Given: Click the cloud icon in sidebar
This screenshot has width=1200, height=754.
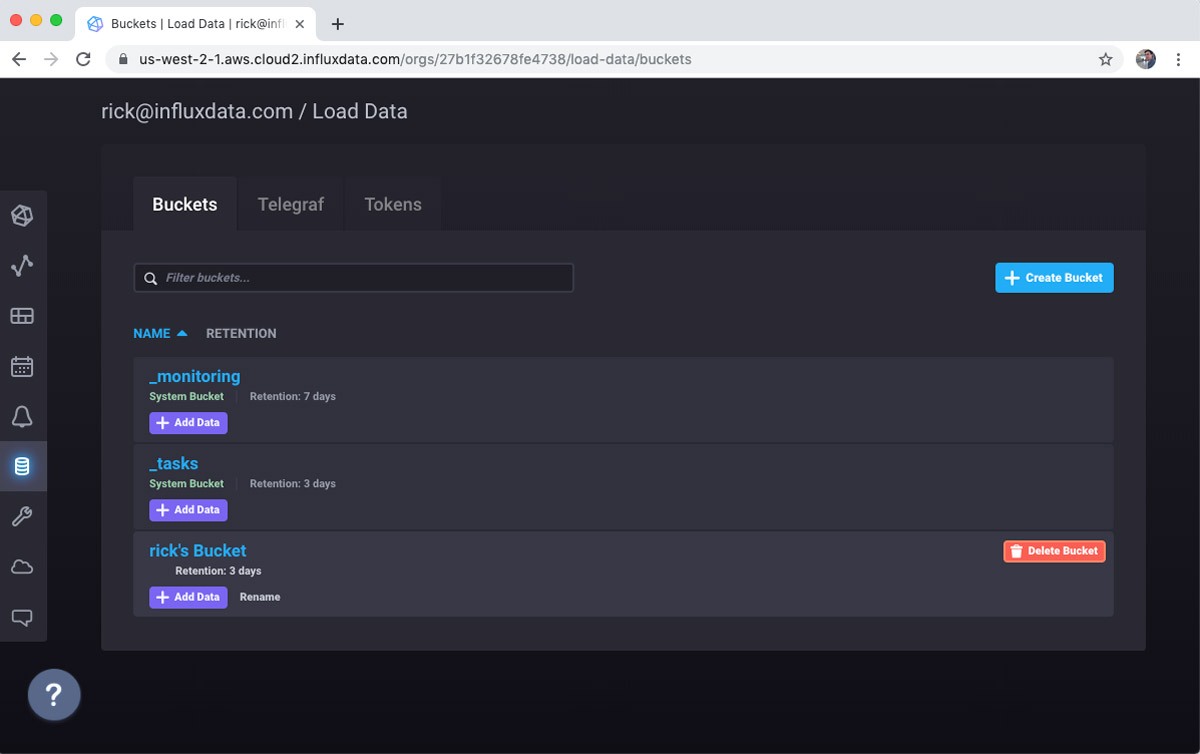Looking at the screenshot, I should click(22, 567).
